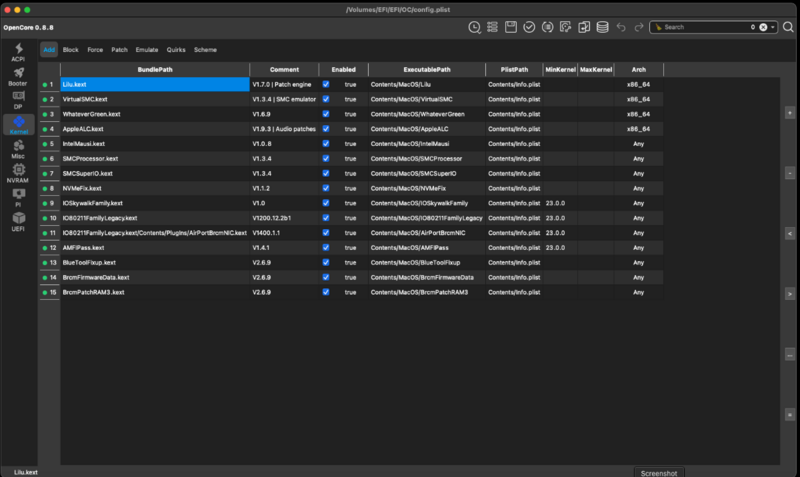This screenshot has width=800, height=477.
Task: Click the Arch cell for IntelMausi.kext
Action: click(637, 144)
